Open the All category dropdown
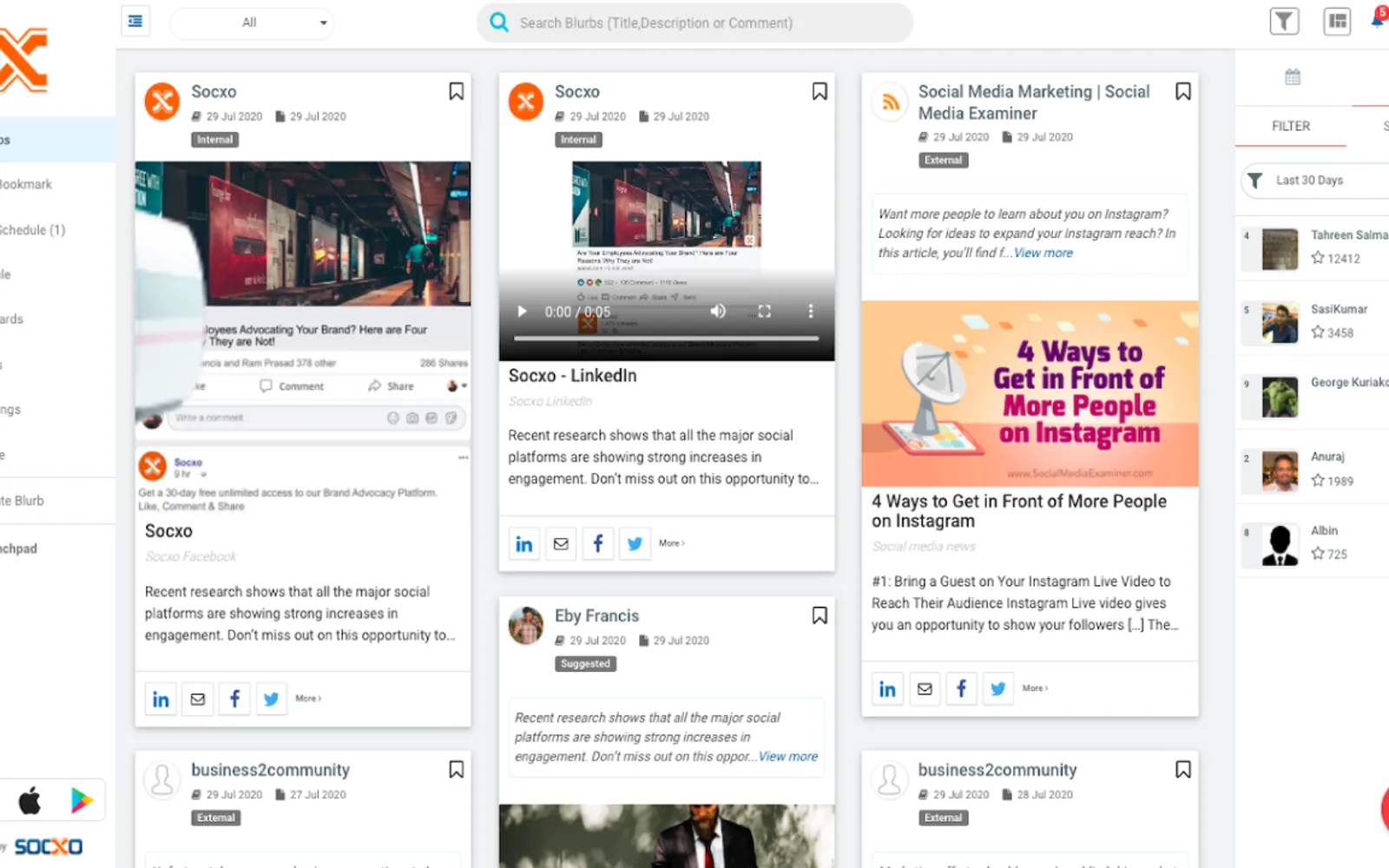The image size is (1389, 868). click(x=253, y=23)
